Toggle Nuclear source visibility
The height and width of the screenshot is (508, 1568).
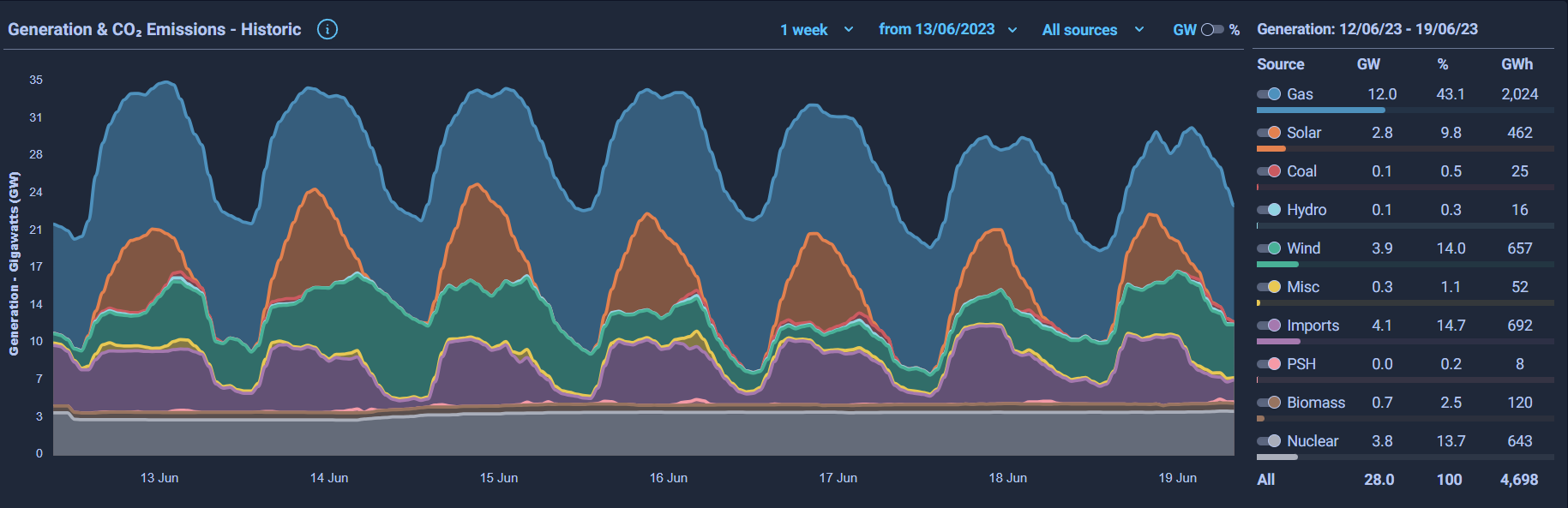tap(1269, 441)
